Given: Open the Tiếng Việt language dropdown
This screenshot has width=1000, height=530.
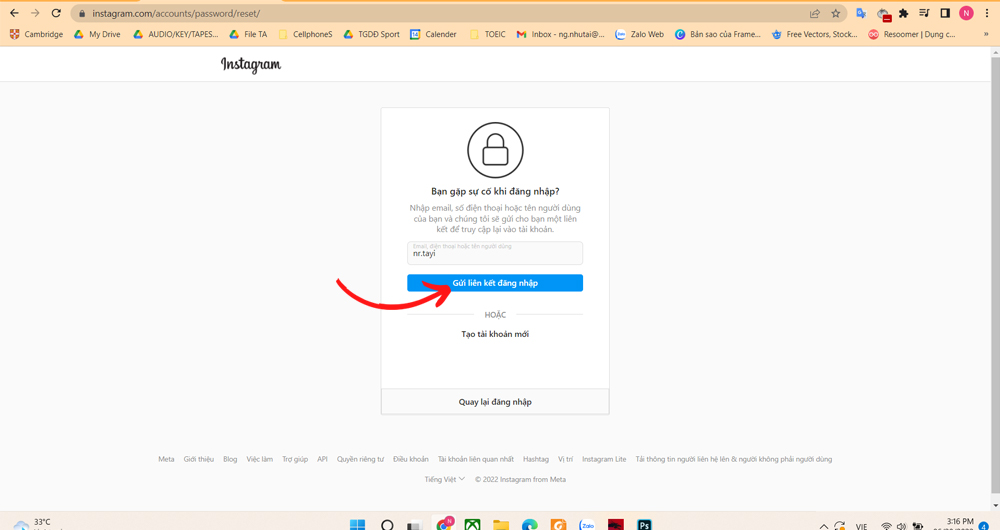Looking at the screenshot, I should pos(445,480).
